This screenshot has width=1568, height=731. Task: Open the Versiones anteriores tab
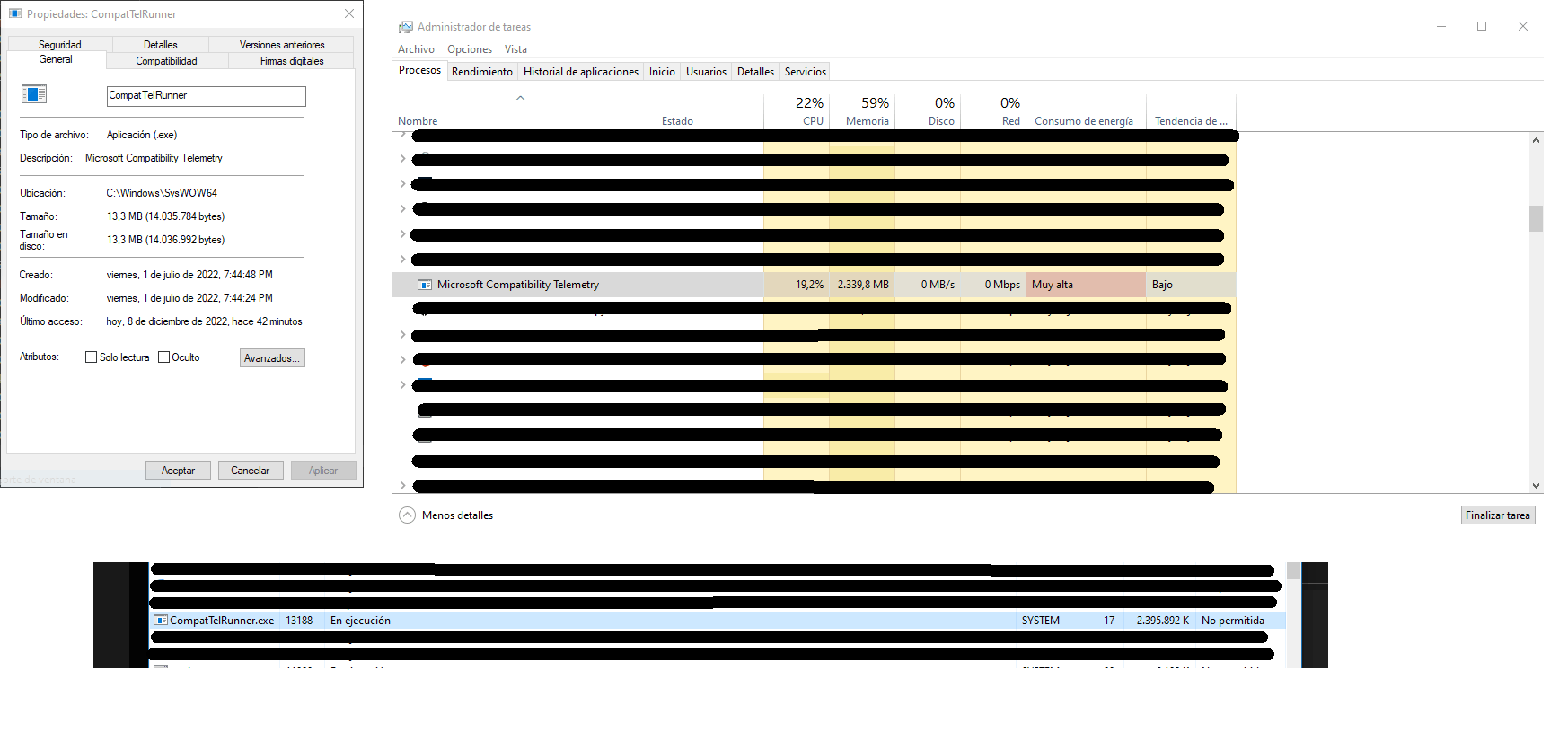[282, 44]
